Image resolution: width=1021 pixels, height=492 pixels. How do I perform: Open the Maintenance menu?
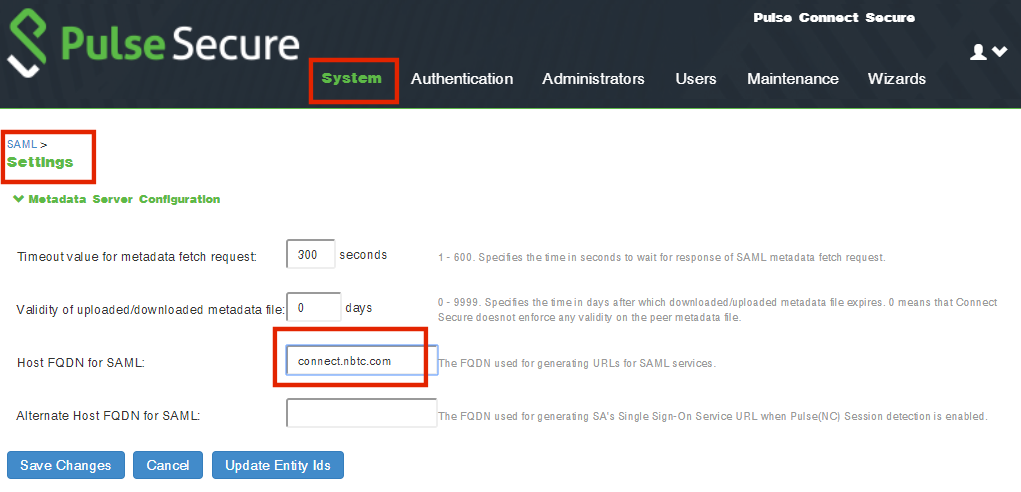coord(792,79)
